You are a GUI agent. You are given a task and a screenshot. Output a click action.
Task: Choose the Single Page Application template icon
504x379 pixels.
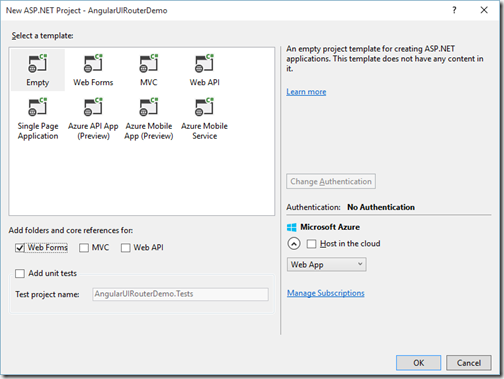click(x=37, y=107)
